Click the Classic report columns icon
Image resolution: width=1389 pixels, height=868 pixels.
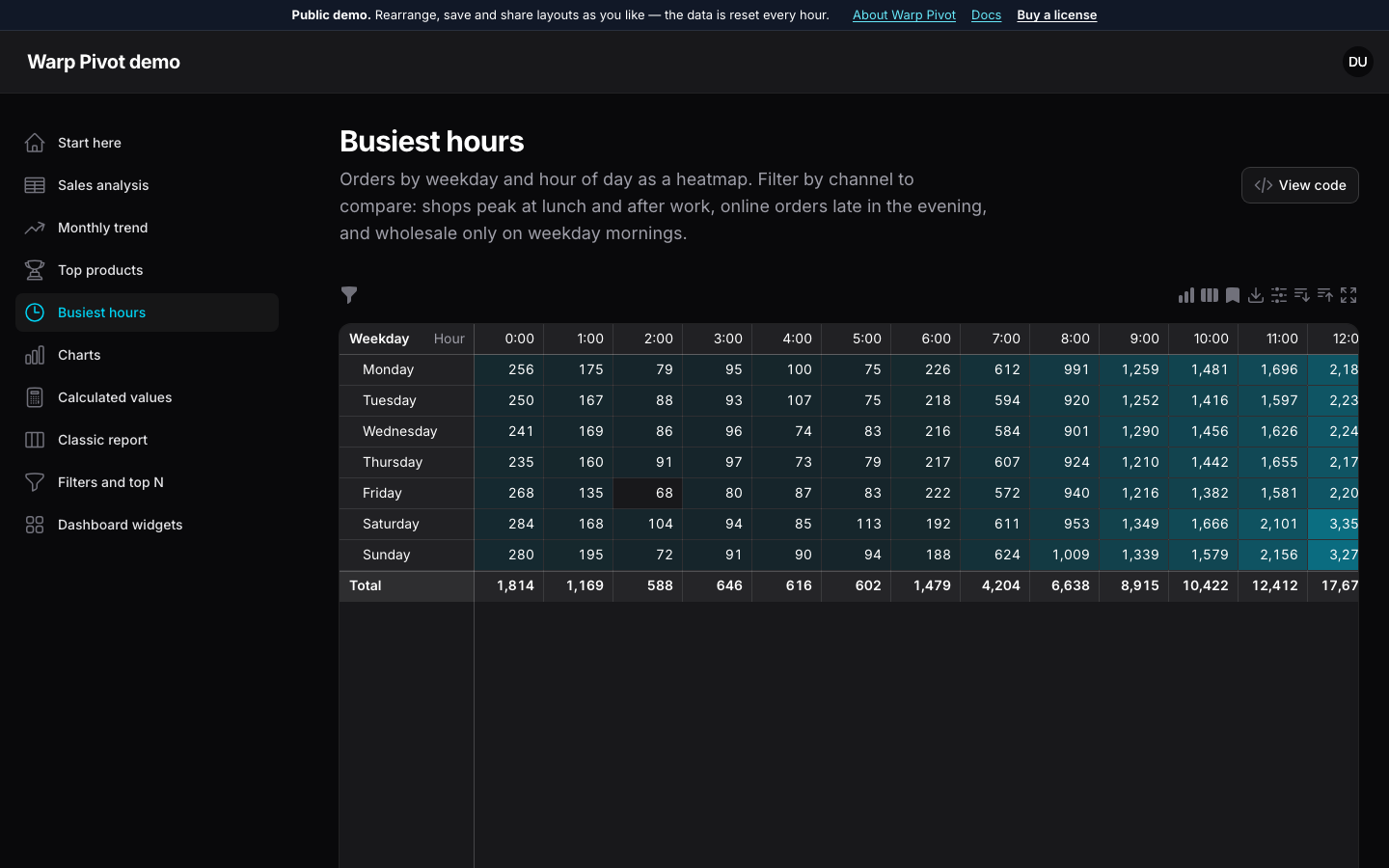pos(35,440)
